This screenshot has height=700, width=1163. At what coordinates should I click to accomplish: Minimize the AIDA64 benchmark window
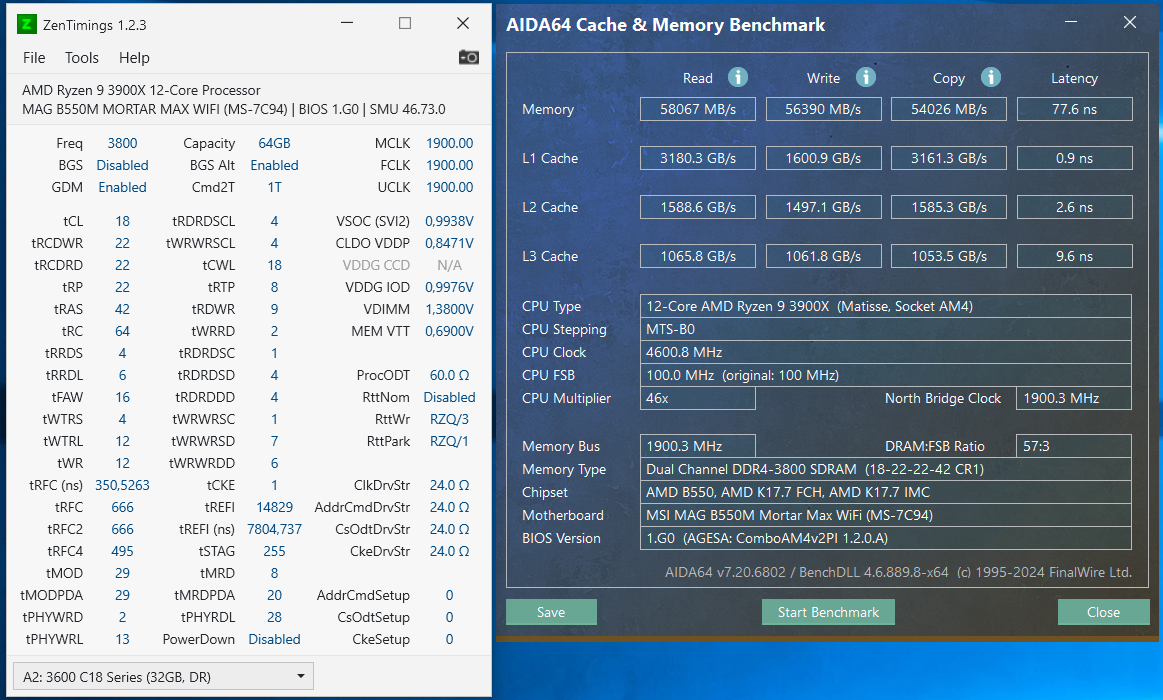(x=1071, y=22)
